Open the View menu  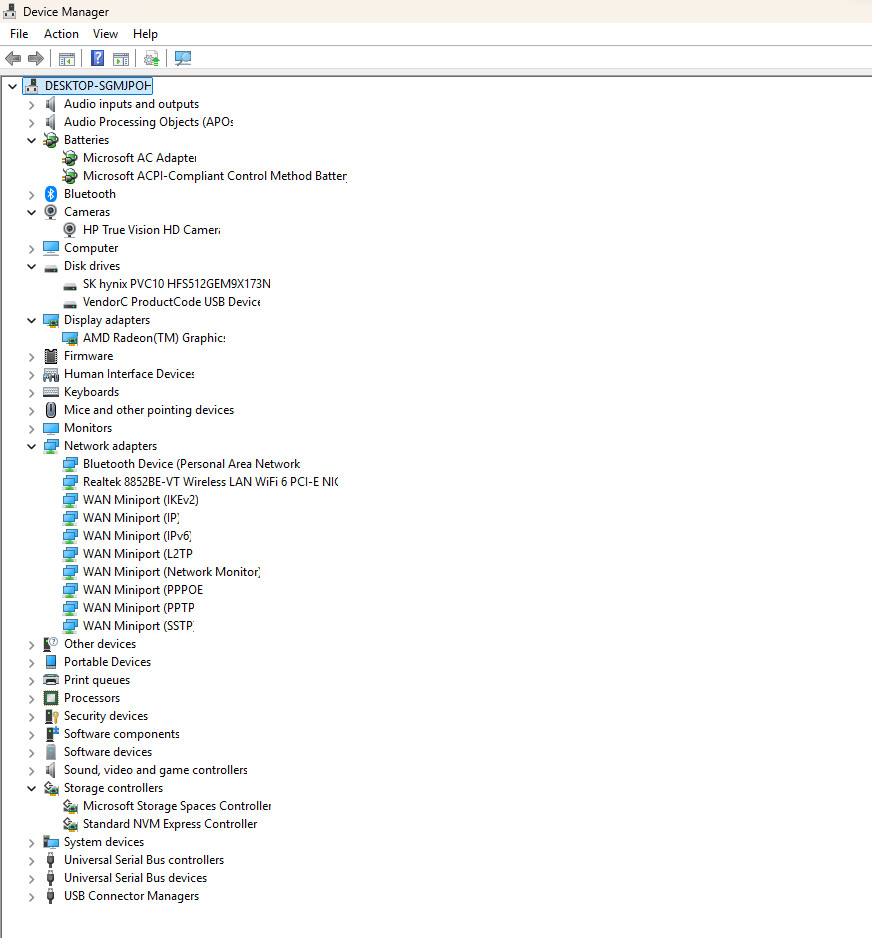(x=105, y=34)
